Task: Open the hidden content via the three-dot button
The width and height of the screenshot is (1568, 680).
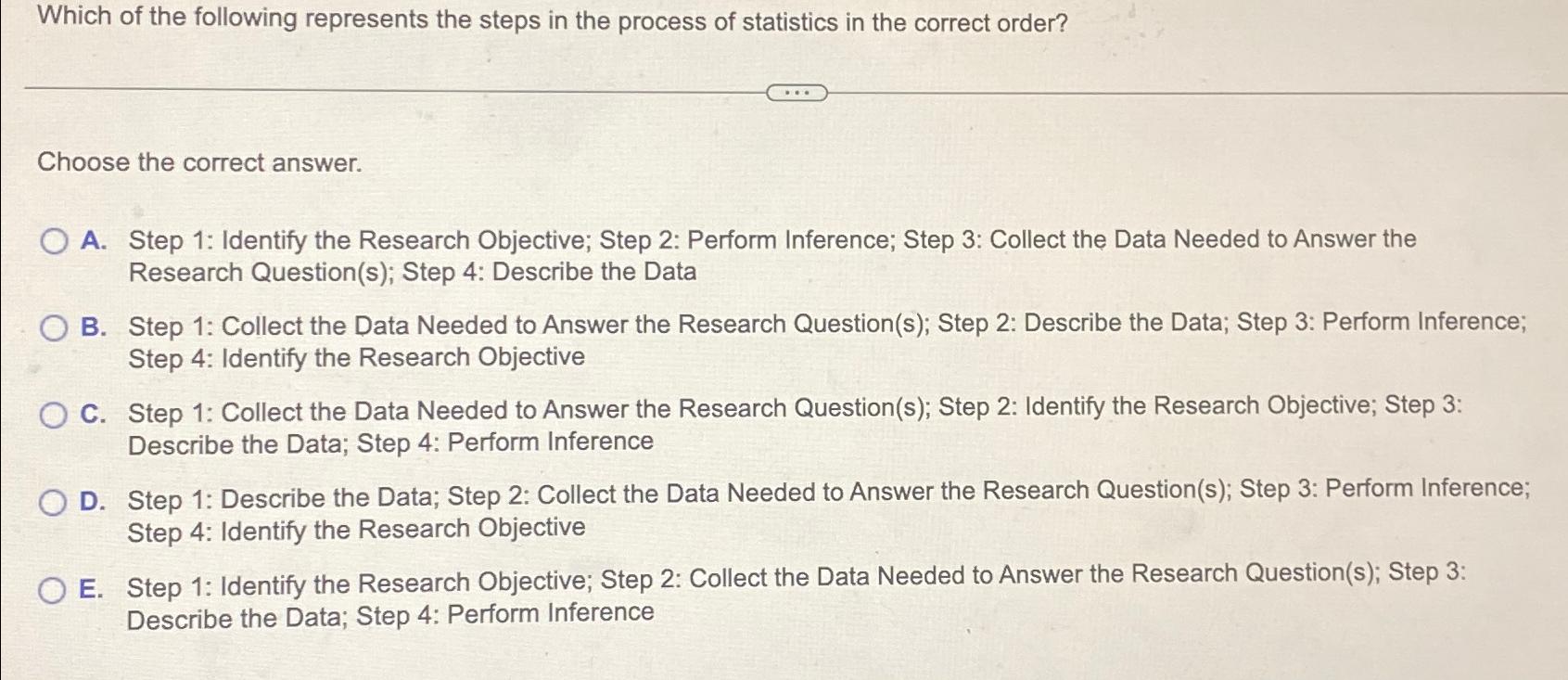Action: tap(797, 92)
